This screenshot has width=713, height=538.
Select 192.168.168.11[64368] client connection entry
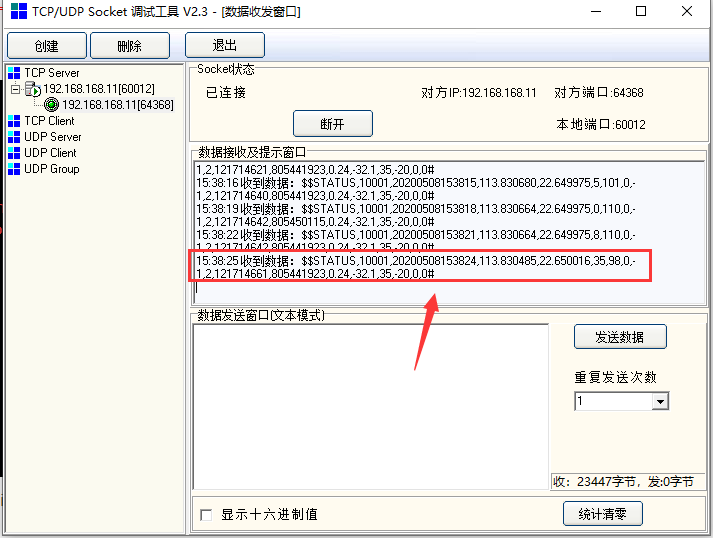coord(118,105)
